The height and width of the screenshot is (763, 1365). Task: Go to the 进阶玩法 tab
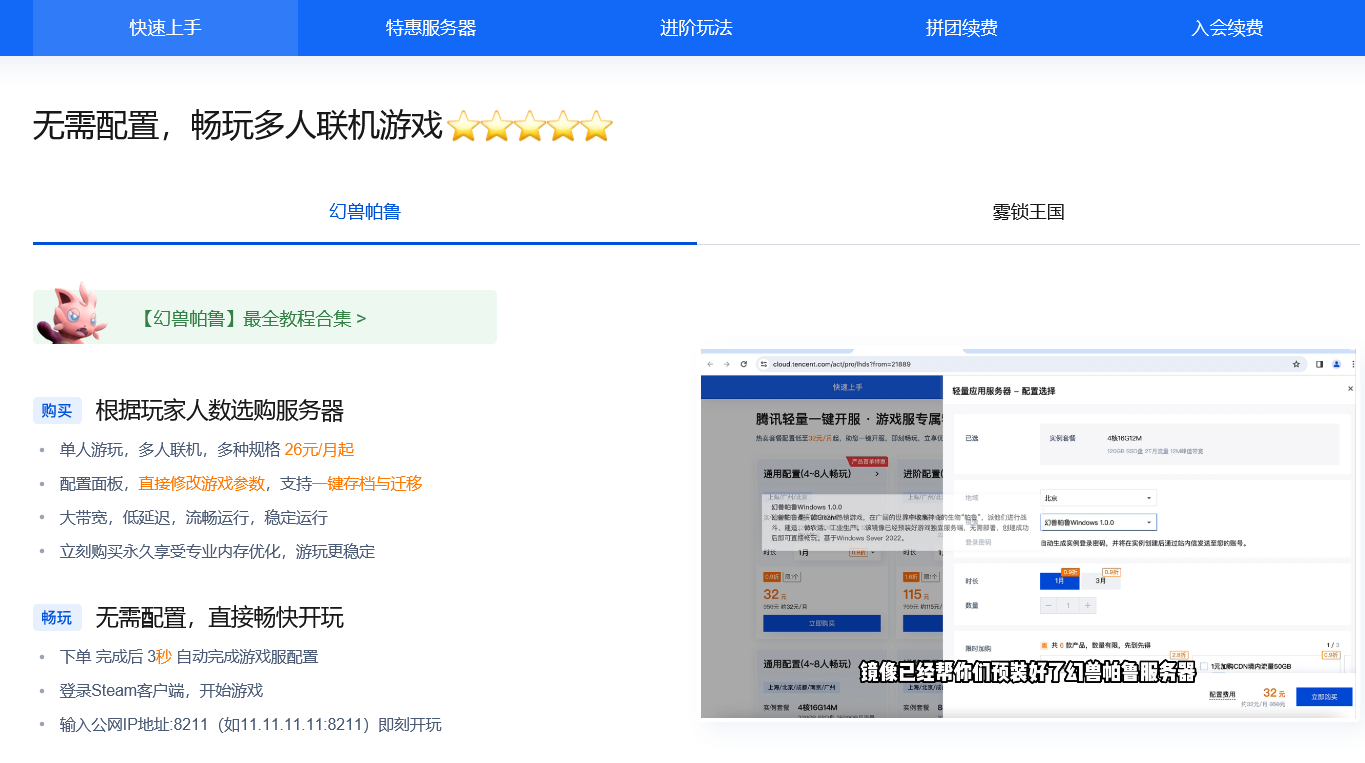[696, 28]
